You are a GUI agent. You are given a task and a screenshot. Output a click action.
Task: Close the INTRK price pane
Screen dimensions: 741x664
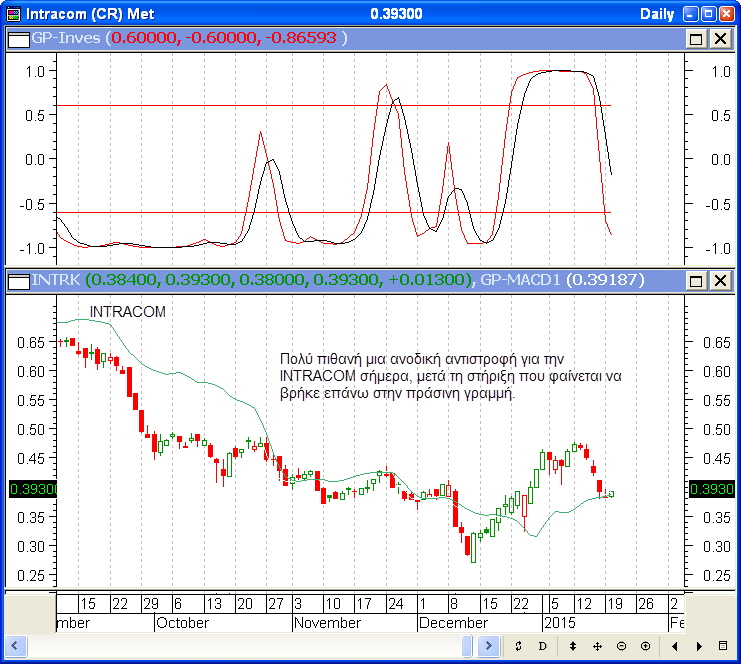tap(721, 281)
